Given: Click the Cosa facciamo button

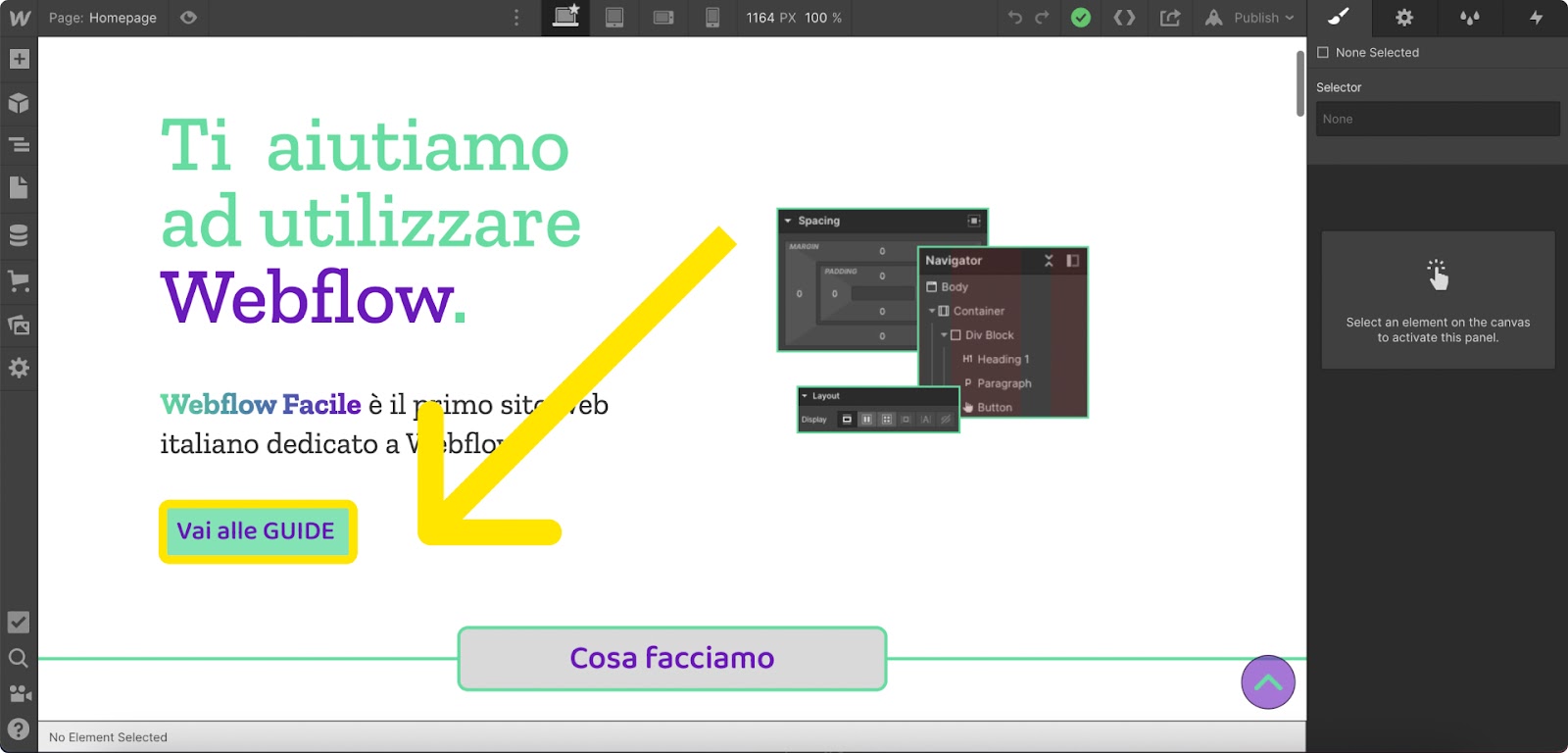Looking at the screenshot, I should [x=672, y=658].
